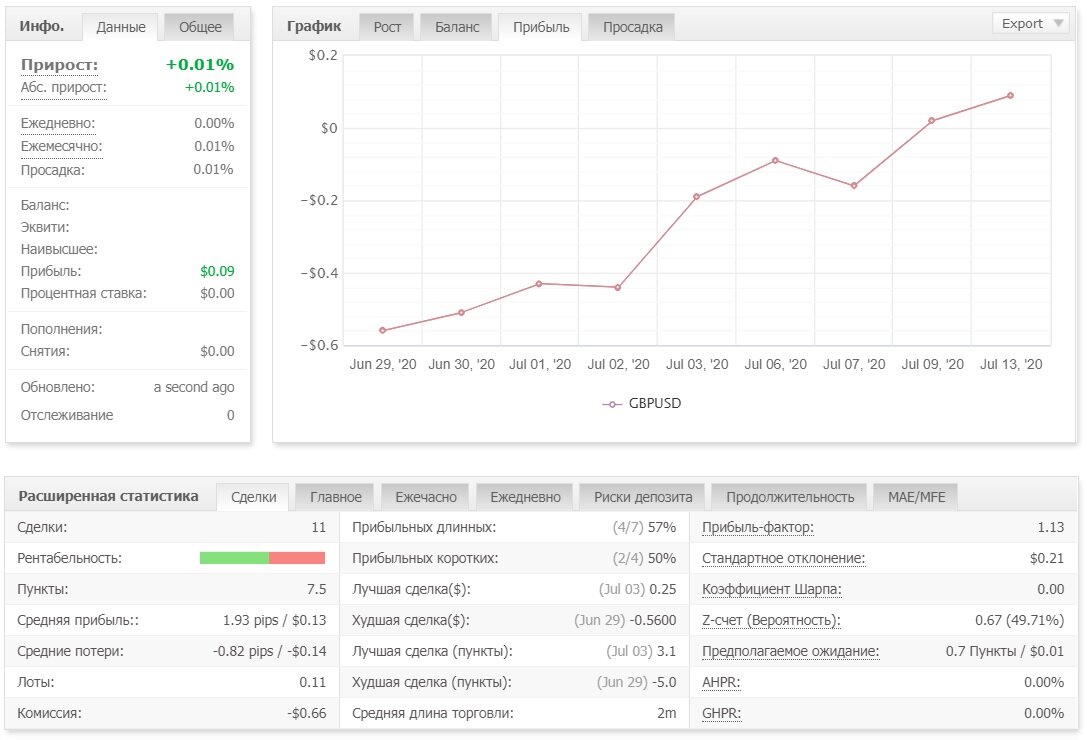The width and height of the screenshot is (1087, 740).
Task: Toggle the GBPUSD legend series
Action: (x=642, y=404)
